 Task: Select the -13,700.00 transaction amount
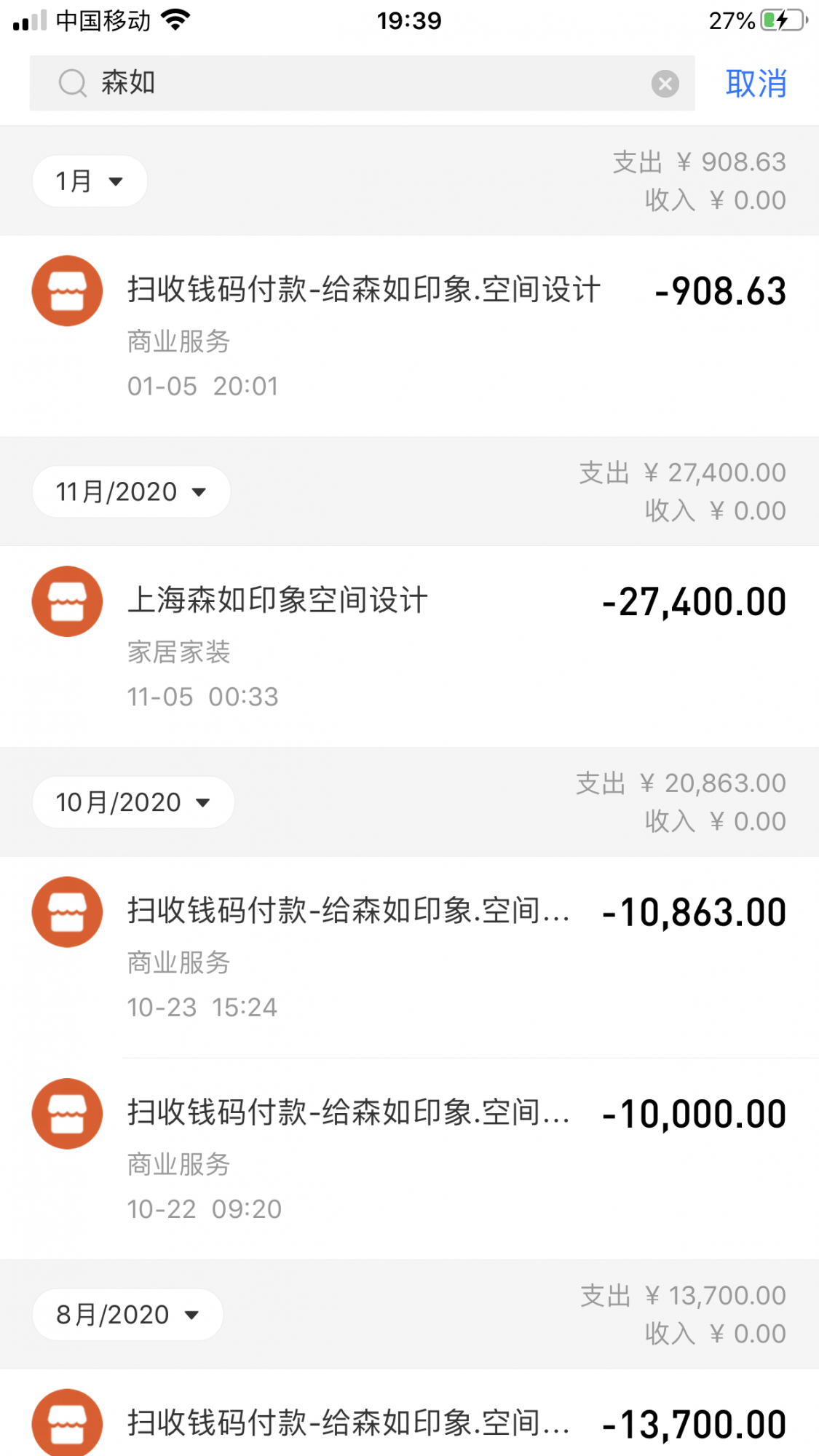pyautogui.click(x=694, y=1425)
